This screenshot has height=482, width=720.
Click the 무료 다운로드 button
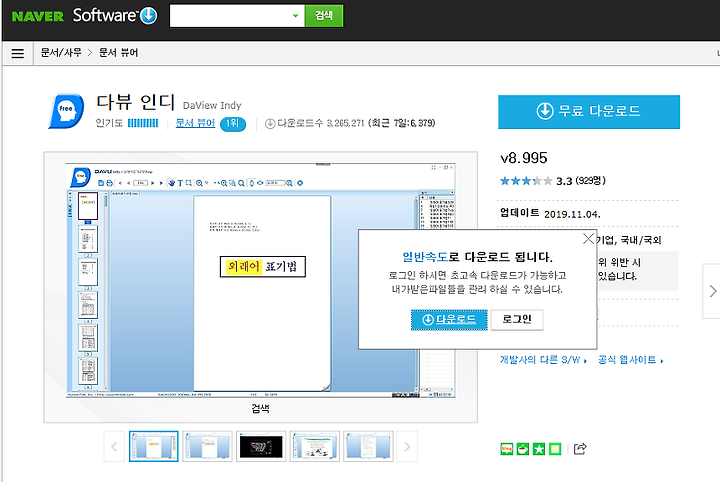(x=589, y=112)
